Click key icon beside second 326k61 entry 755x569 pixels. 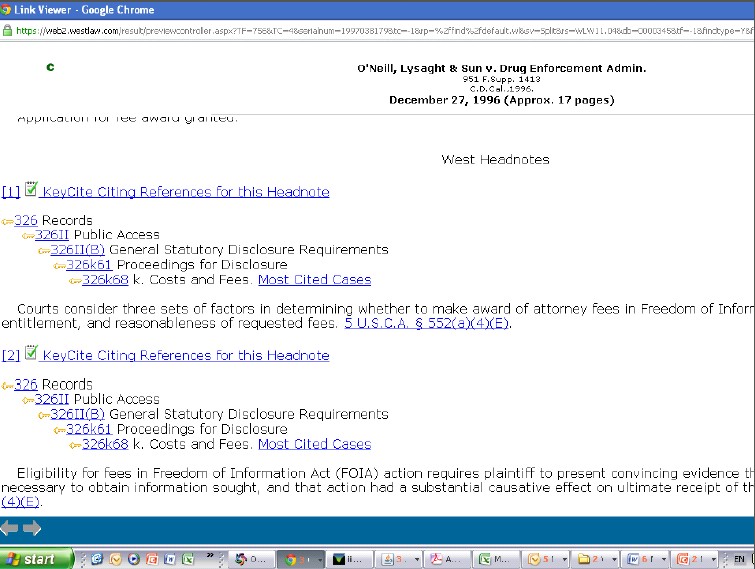point(60,430)
